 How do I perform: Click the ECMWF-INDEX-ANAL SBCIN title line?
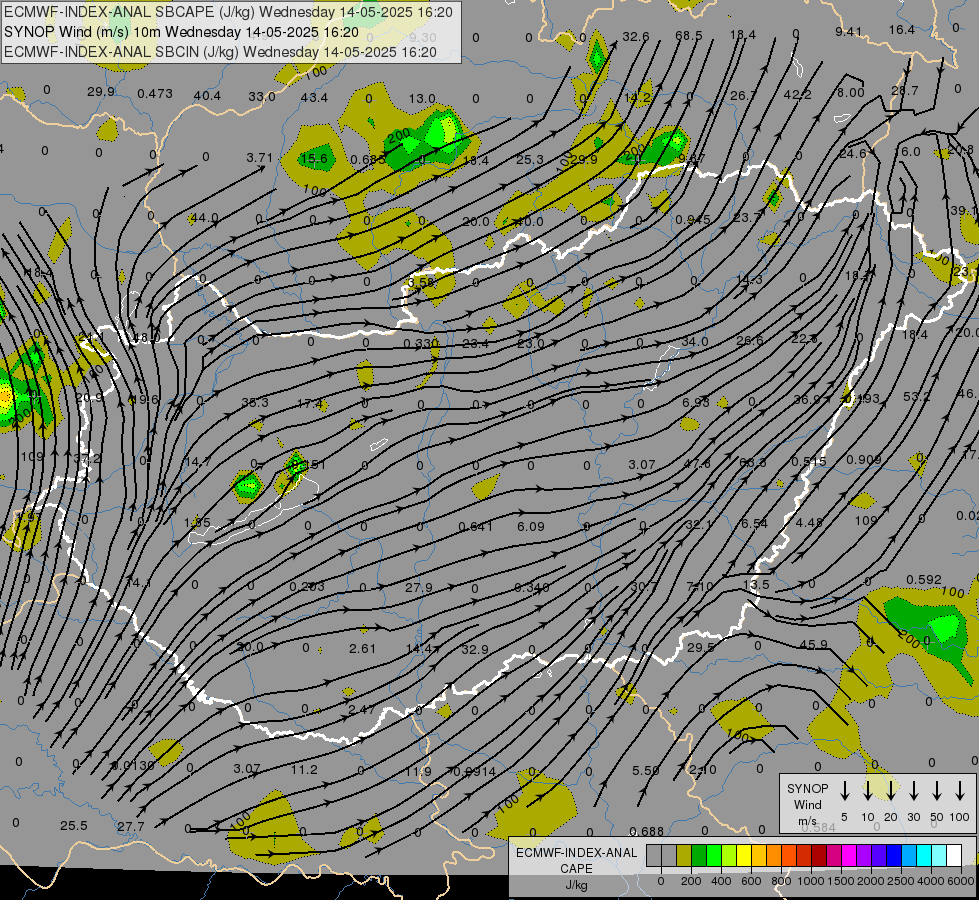pyautogui.click(x=220, y=52)
